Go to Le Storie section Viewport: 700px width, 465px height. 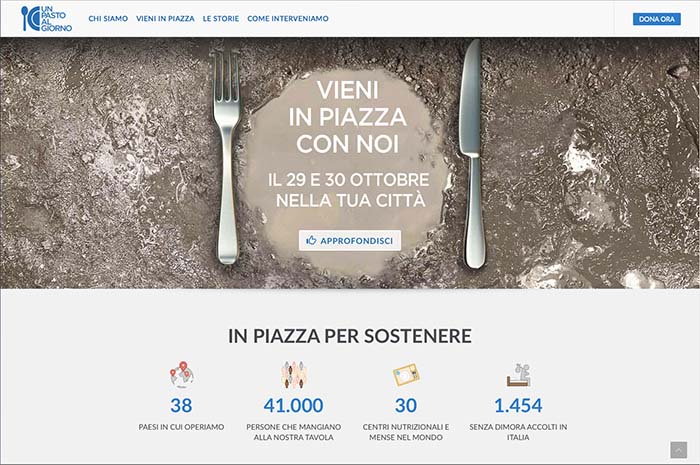click(221, 19)
